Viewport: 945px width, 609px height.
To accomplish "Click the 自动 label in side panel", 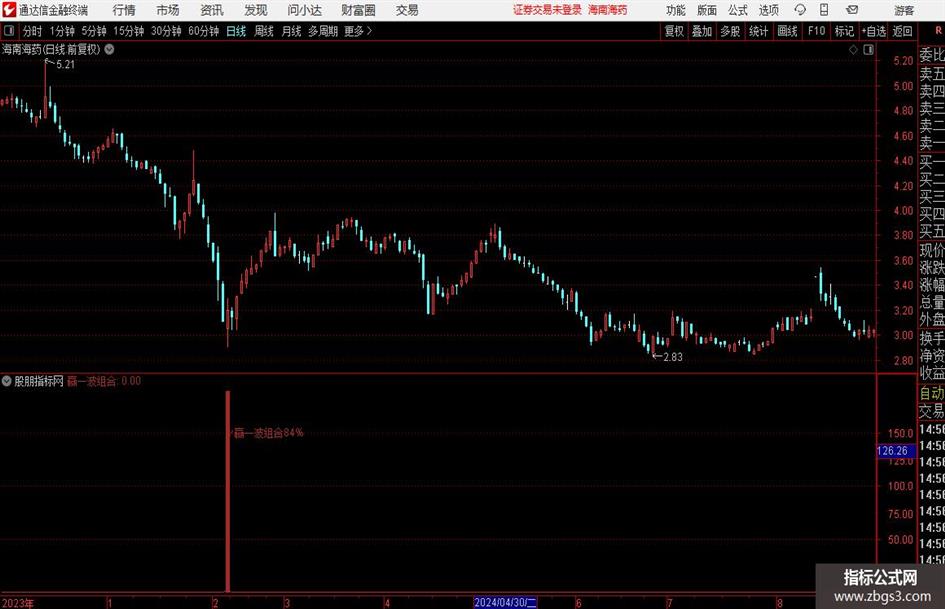I will pyautogui.click(x=932, y=393).
